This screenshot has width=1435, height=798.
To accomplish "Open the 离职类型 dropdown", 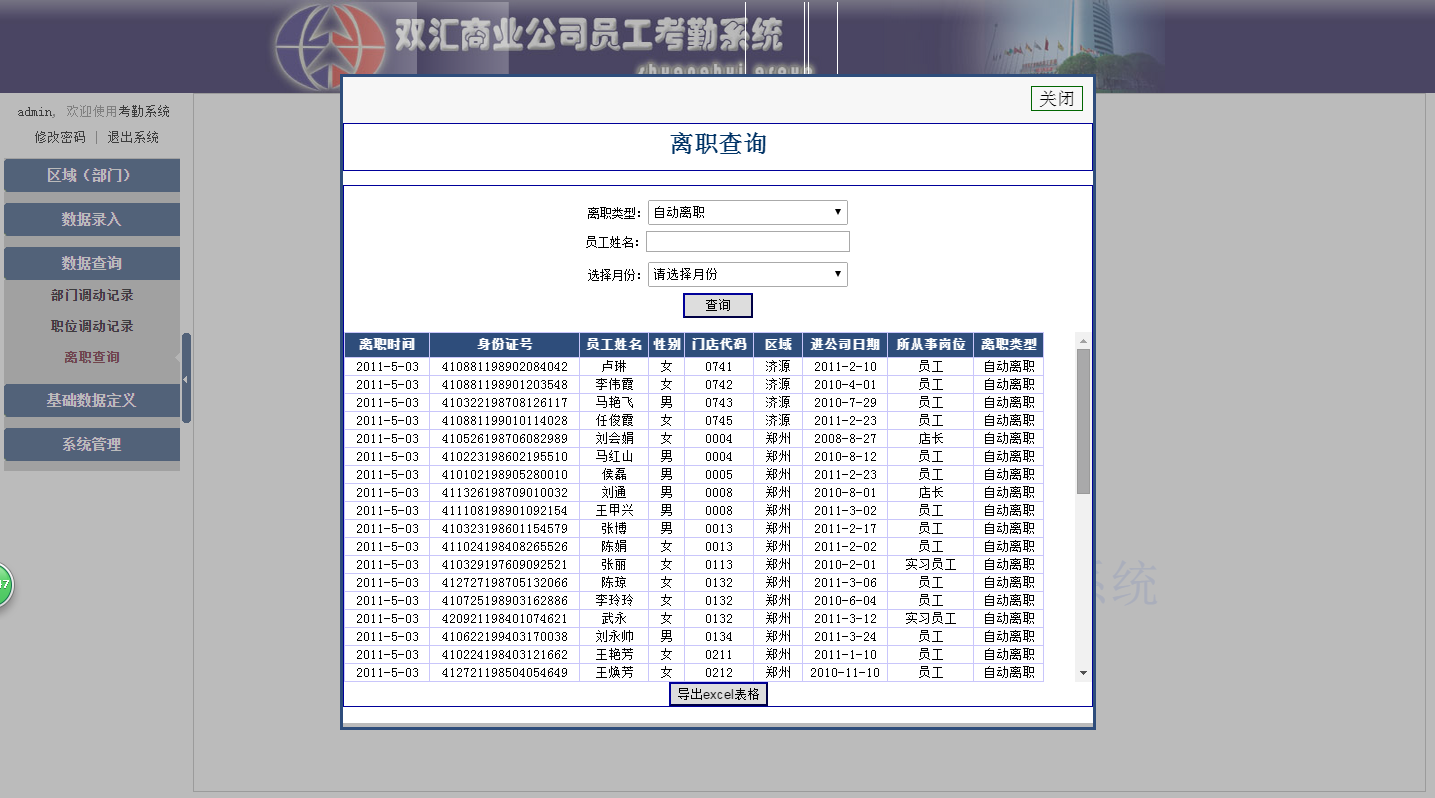I will pyautogui.click(x=748, y=212).
